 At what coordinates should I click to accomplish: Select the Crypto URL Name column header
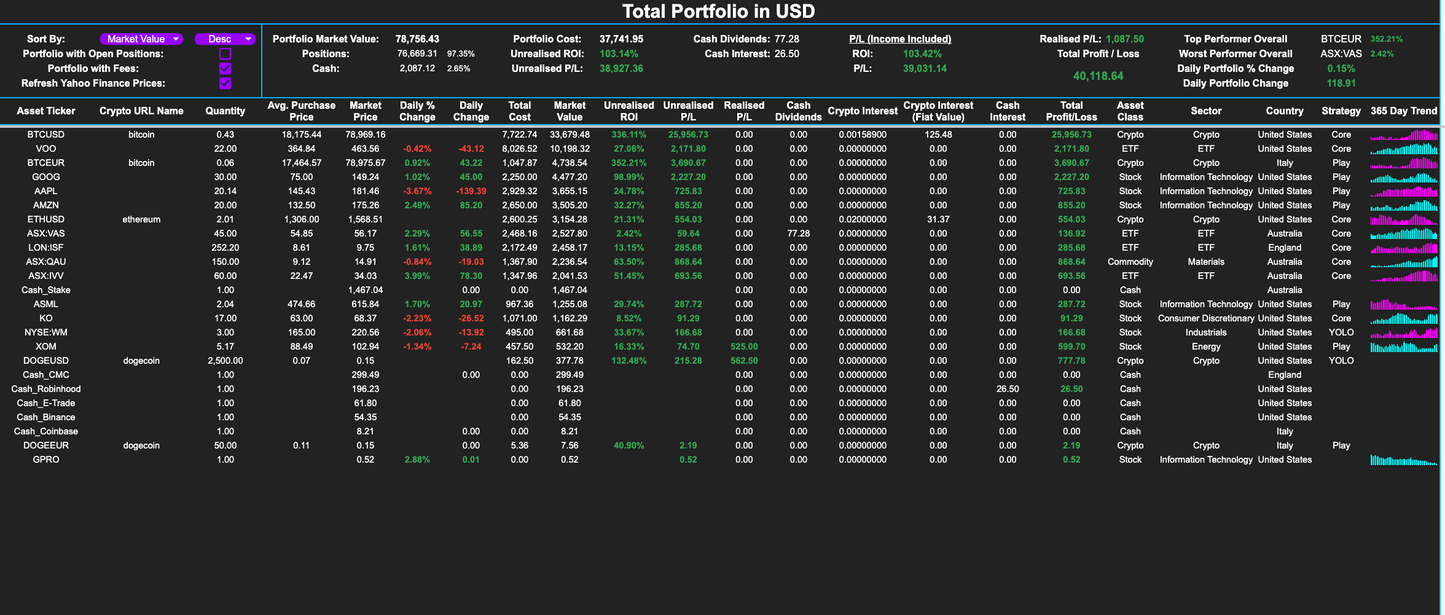(x=141, y=111)
